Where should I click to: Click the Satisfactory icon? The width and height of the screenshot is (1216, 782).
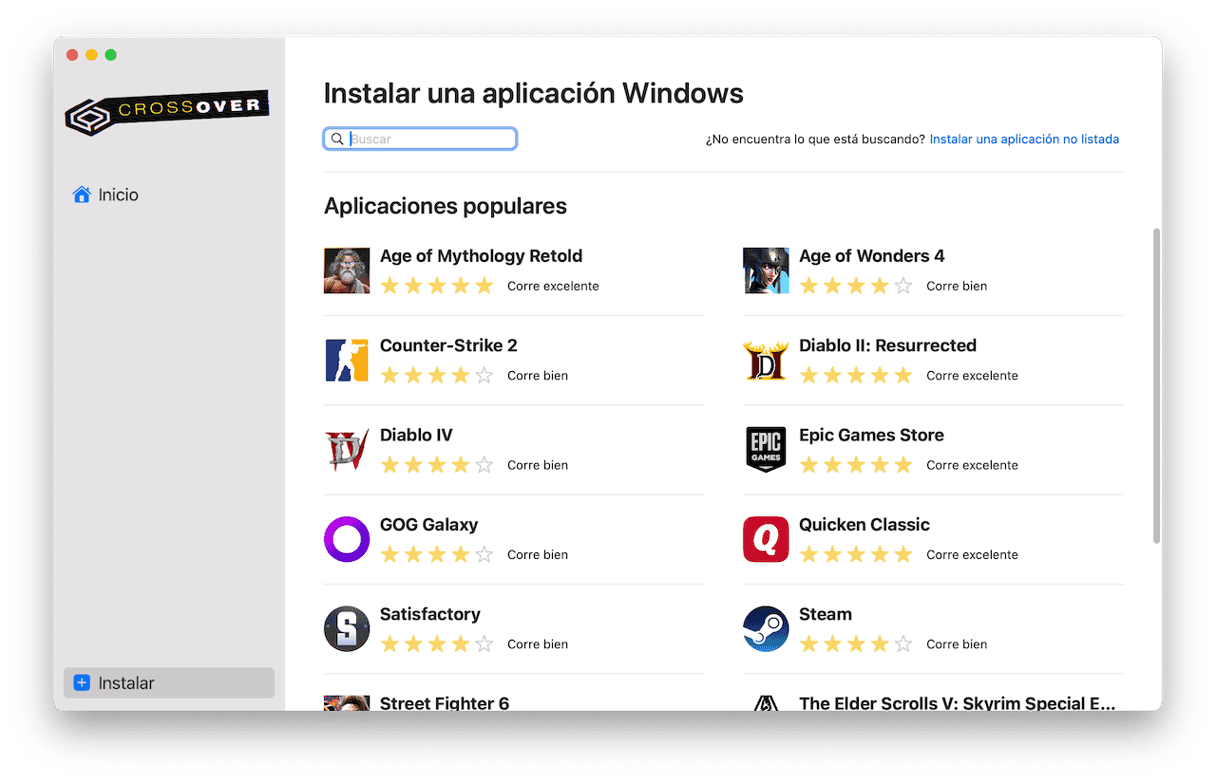tap(347, 629)
